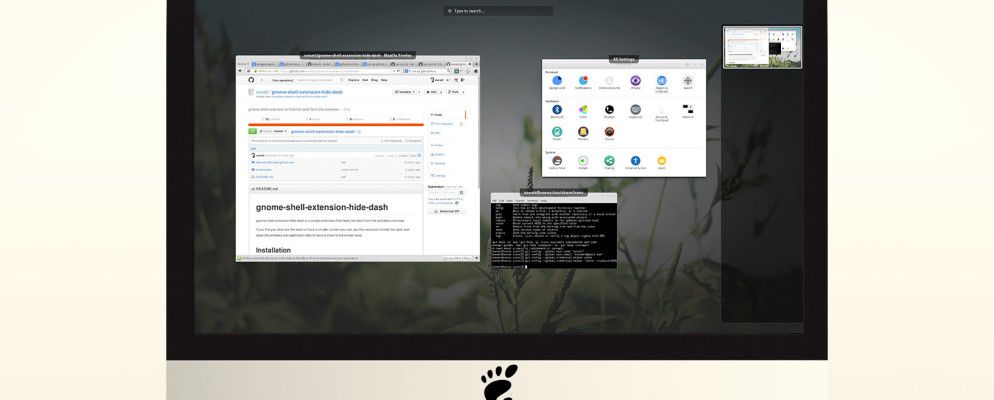
Task: Open the Color settings icon
Action: coord(583,112)
